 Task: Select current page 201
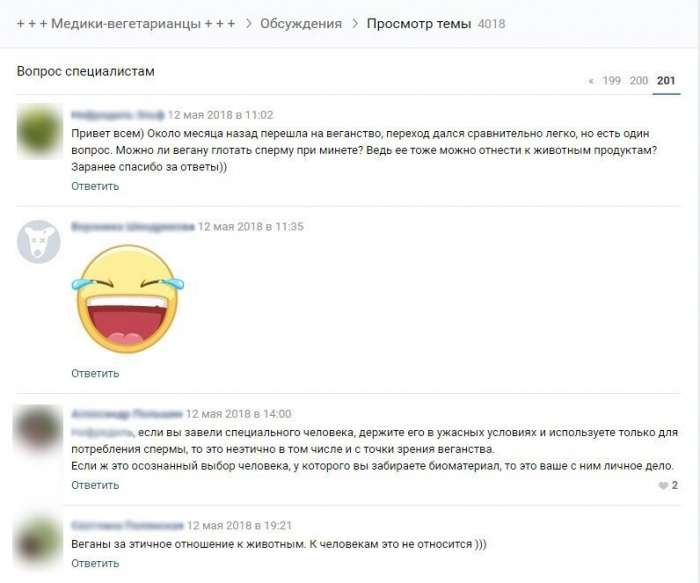pyautogui.click(x=666, y=80)
